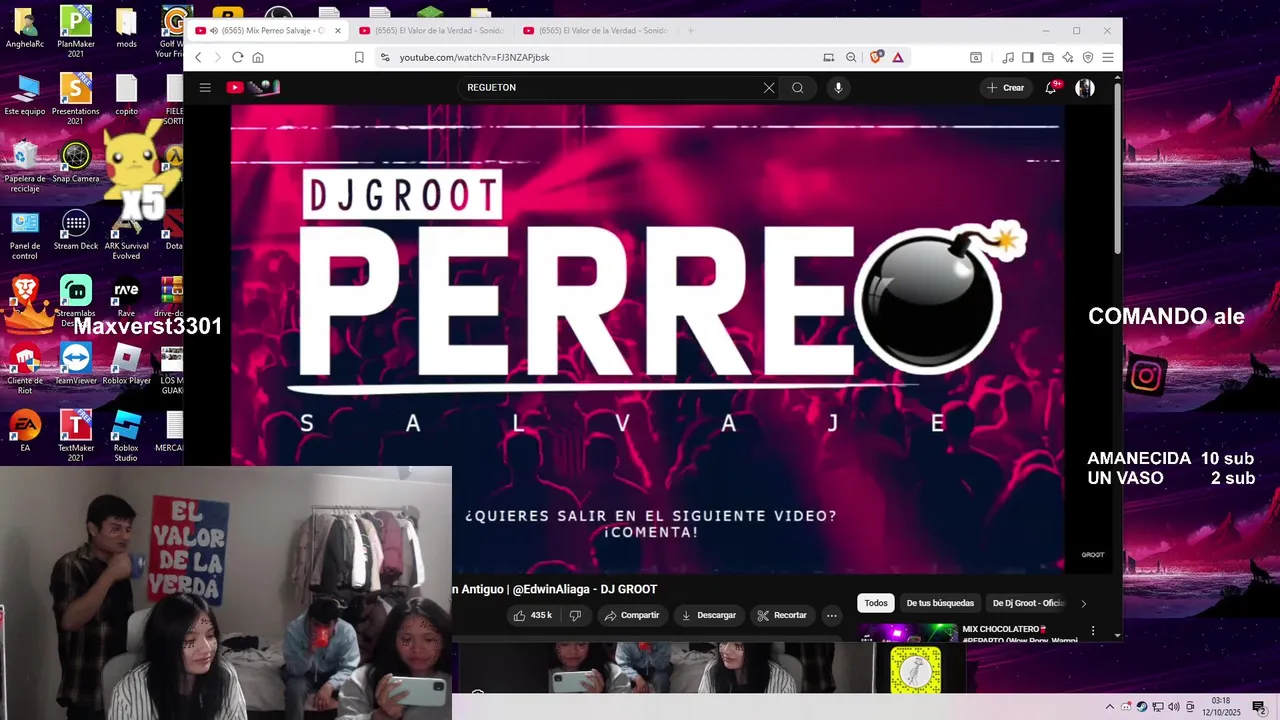
Task: Open more actions three-dot menu
Action: coord(831,616)
